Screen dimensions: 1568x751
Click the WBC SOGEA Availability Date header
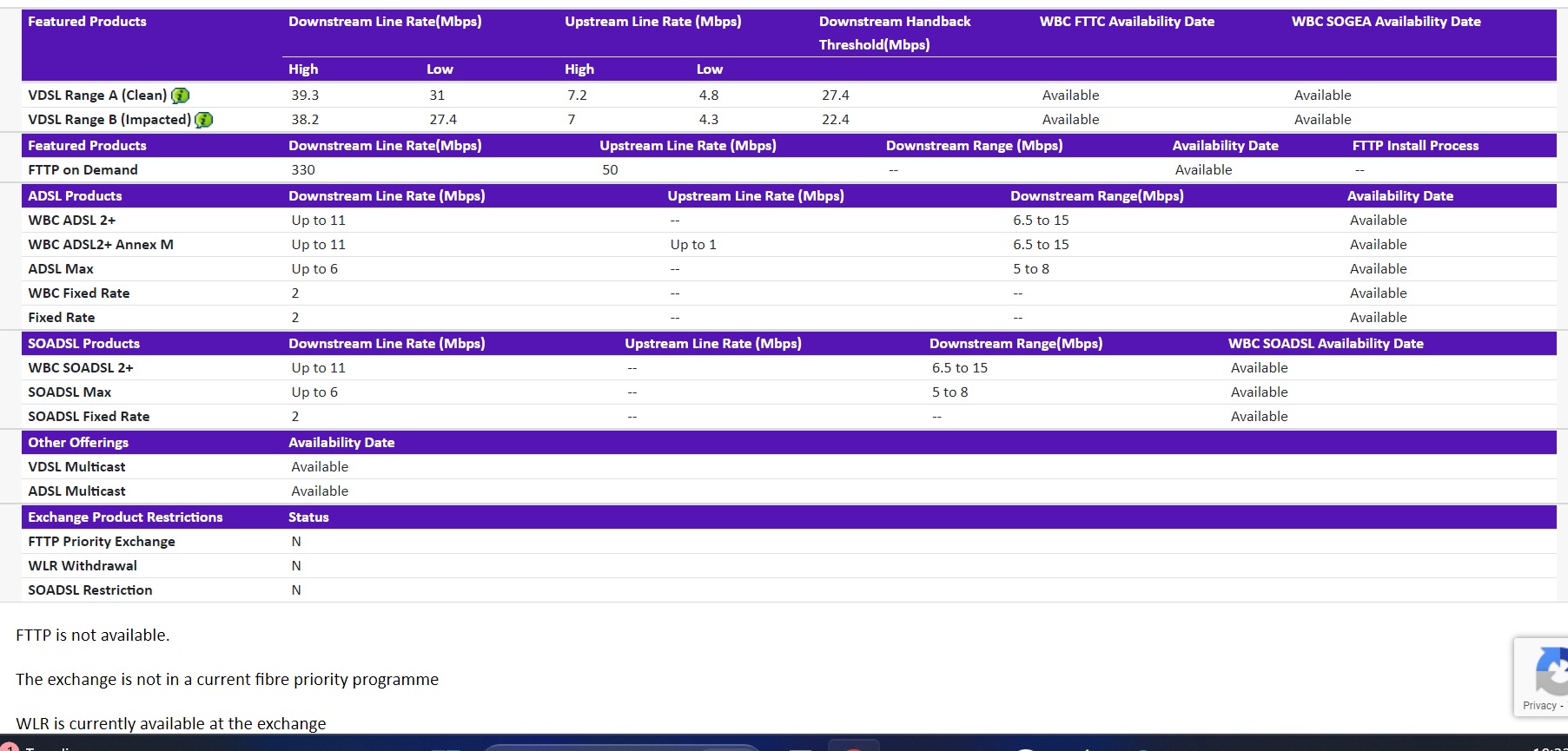1386,22
